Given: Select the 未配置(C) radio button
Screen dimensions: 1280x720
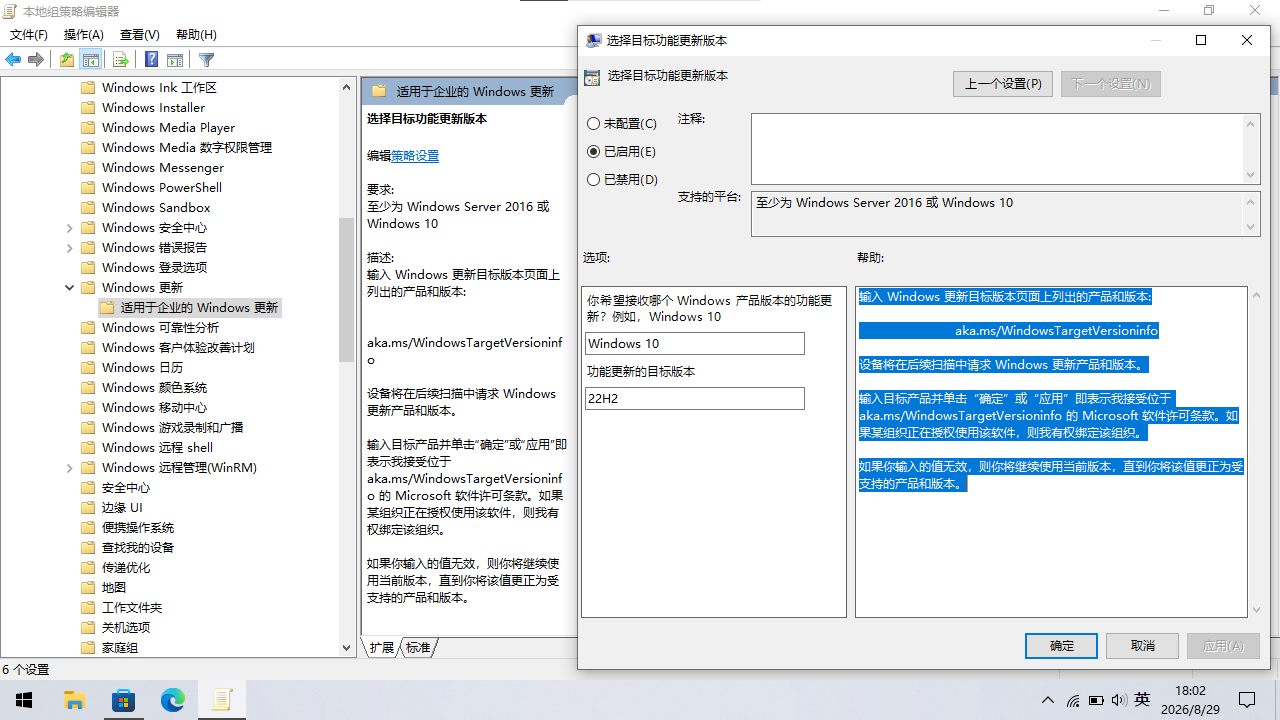Looking at the screenshot, I should pos(594,124).
